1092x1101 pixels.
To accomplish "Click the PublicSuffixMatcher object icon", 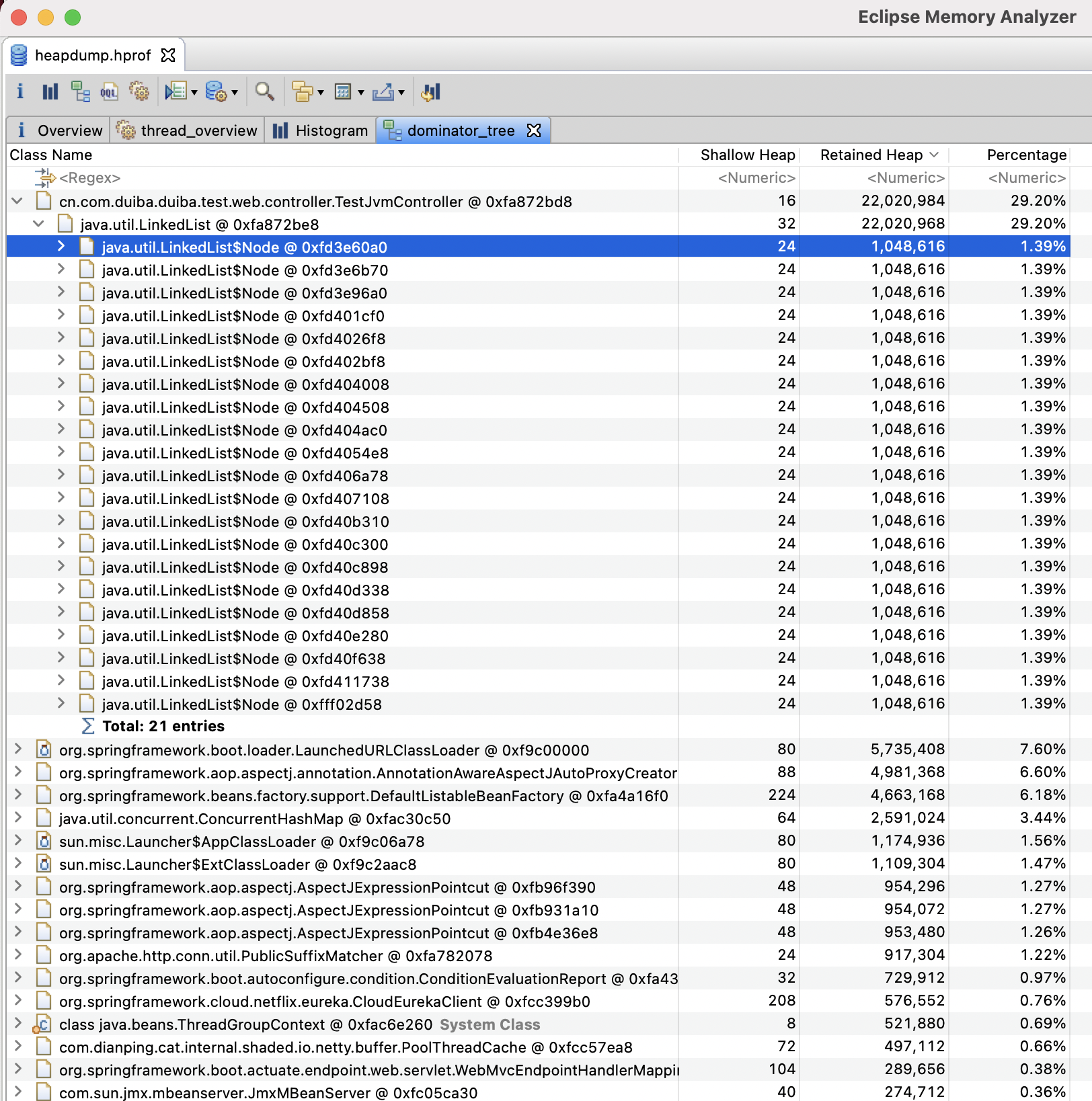I will pos(44,955).
